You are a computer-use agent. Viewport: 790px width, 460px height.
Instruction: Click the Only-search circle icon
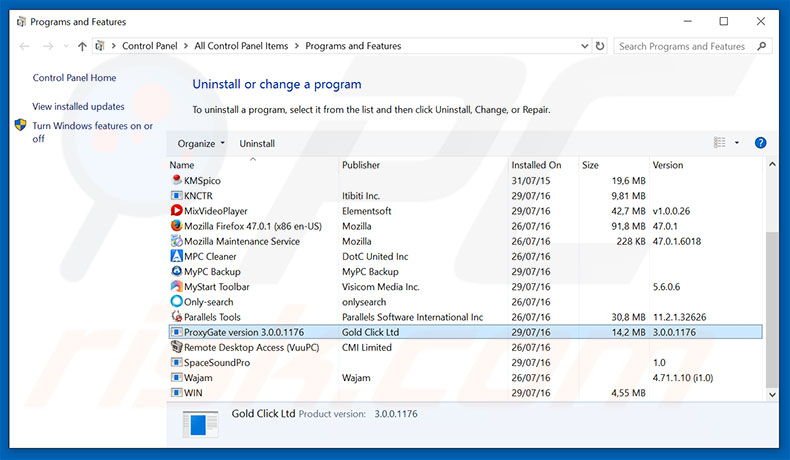[x=176, y=301]
